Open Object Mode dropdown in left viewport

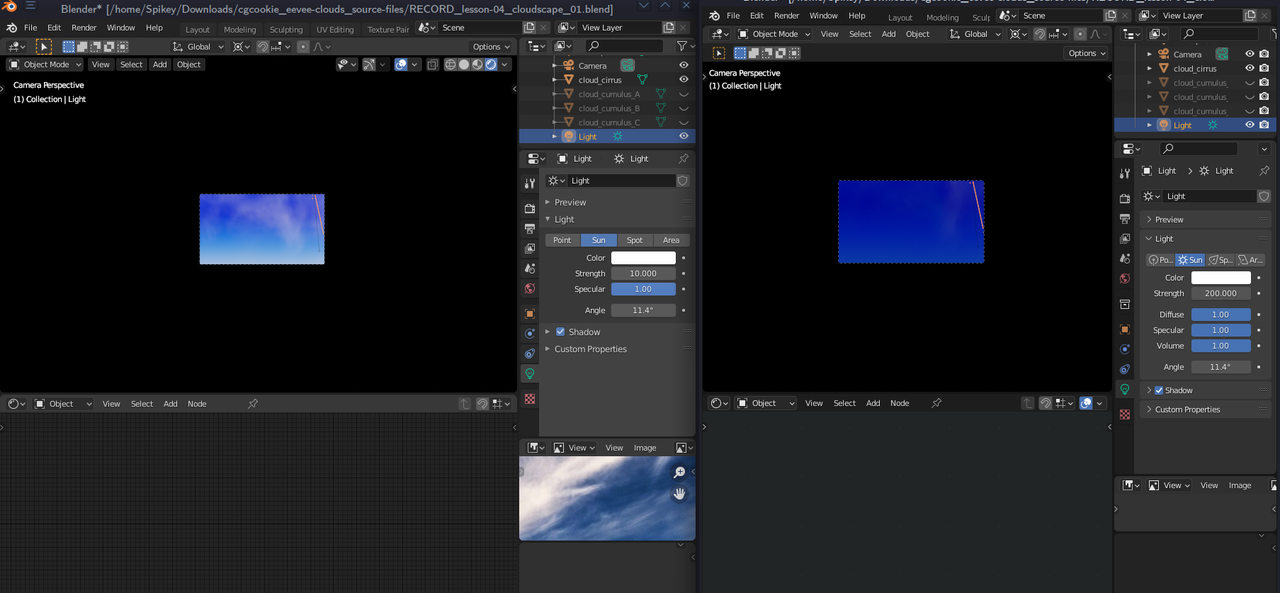point(47,64)
